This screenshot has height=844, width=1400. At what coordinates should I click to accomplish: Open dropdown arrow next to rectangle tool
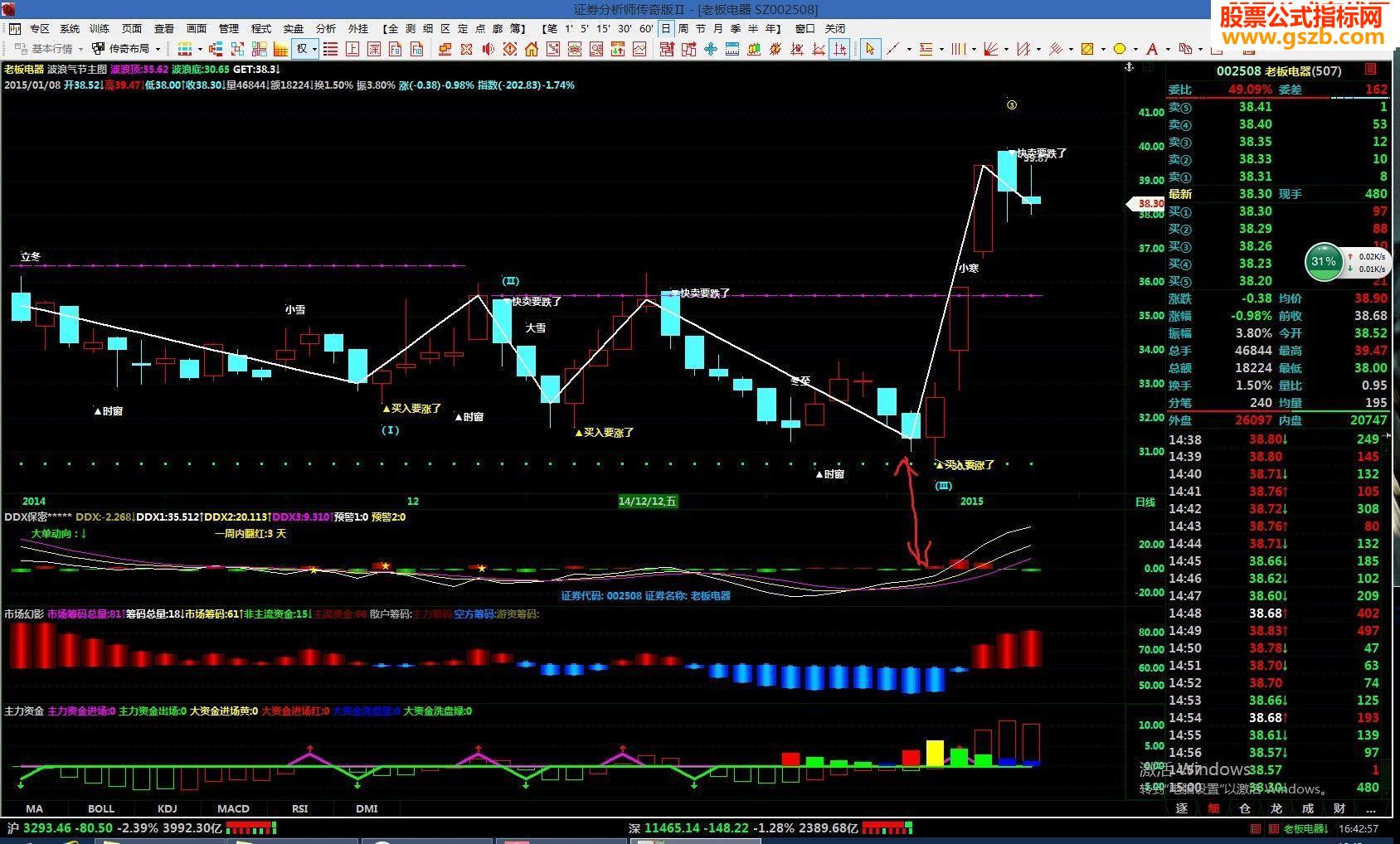pyautogui.click(x=1103, y=49)
